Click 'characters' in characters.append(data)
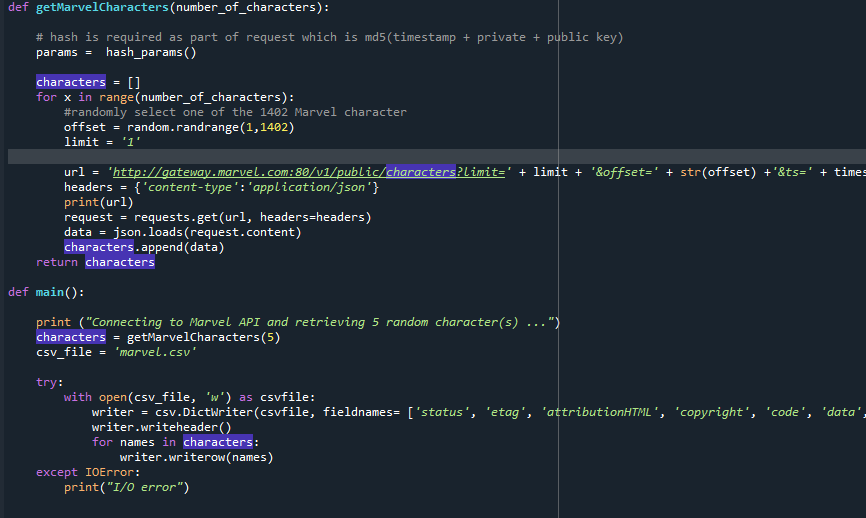 pyautogui.click(x=99, y=247)
